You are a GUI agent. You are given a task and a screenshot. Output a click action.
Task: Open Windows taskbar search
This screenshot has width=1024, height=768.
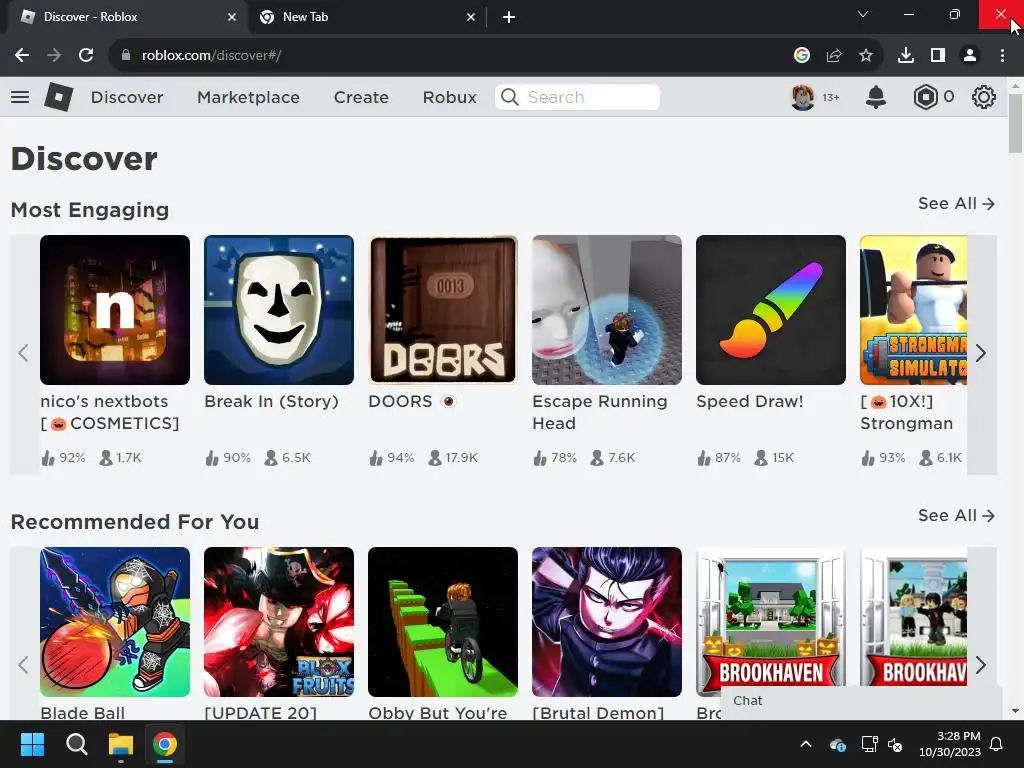(x=76, y=744)
